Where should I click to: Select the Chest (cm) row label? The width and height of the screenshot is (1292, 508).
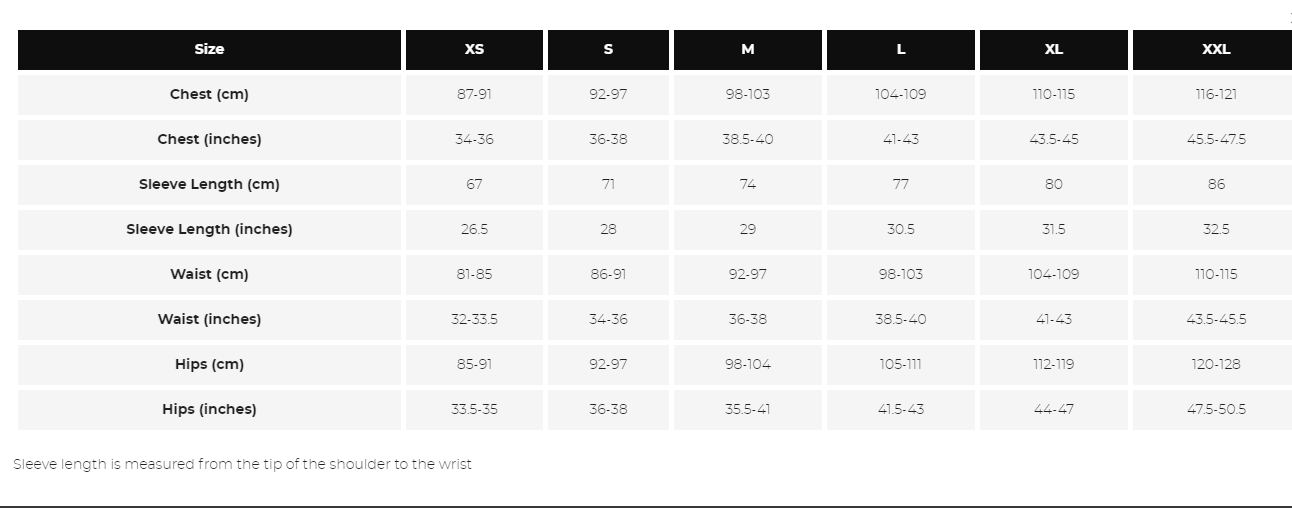click(x=209, y=94)
